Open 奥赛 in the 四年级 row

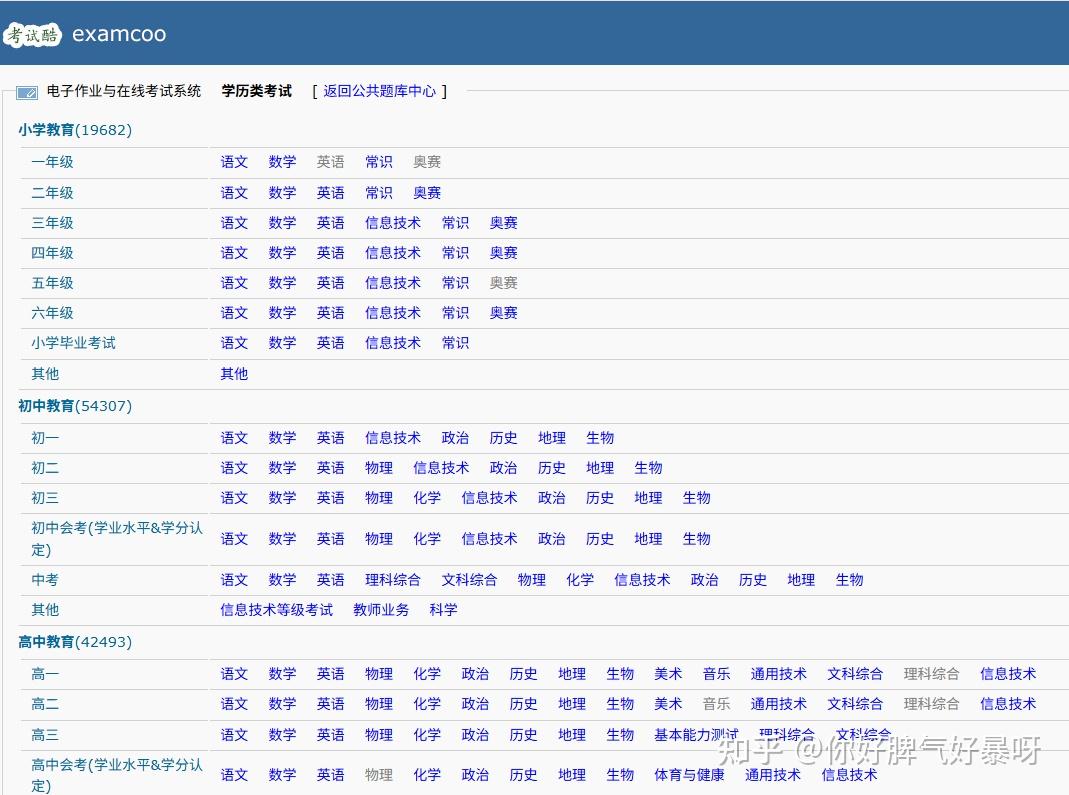click(503, 253)
